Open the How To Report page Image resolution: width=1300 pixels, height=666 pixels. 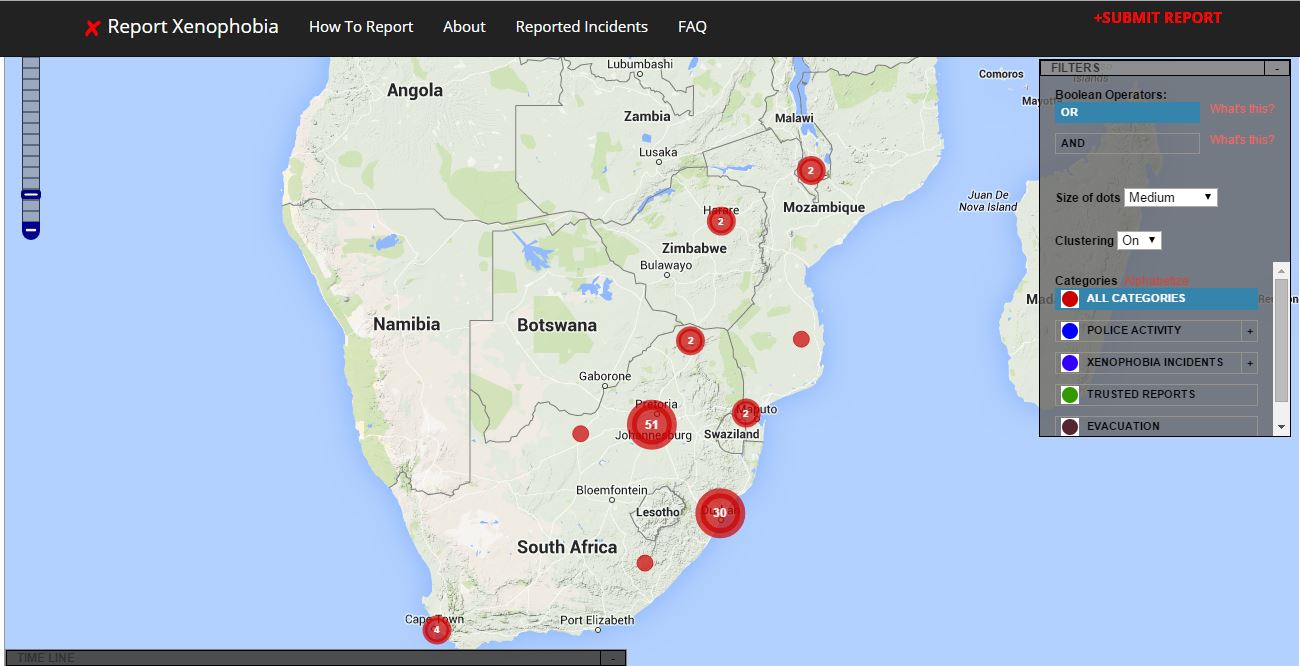(361, 27)
